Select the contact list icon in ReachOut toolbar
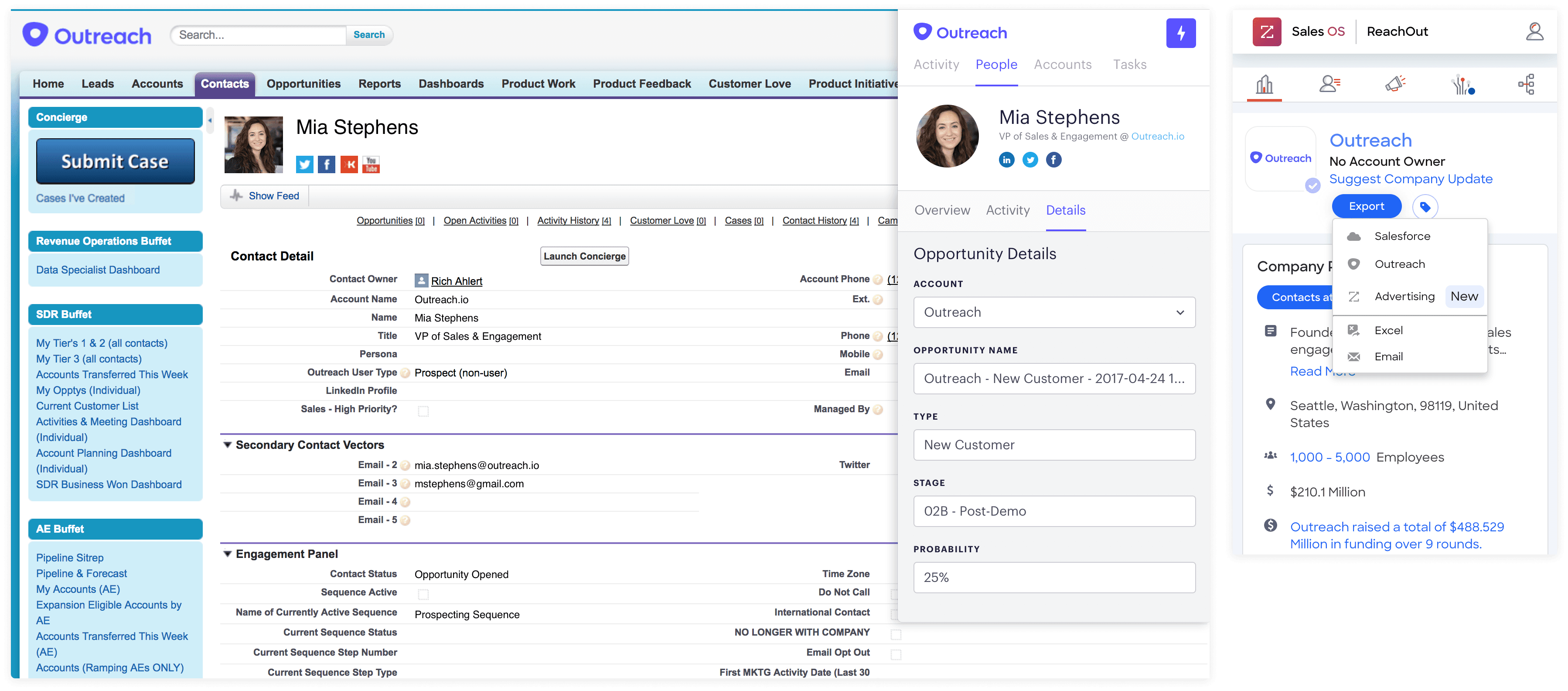 1329,84
